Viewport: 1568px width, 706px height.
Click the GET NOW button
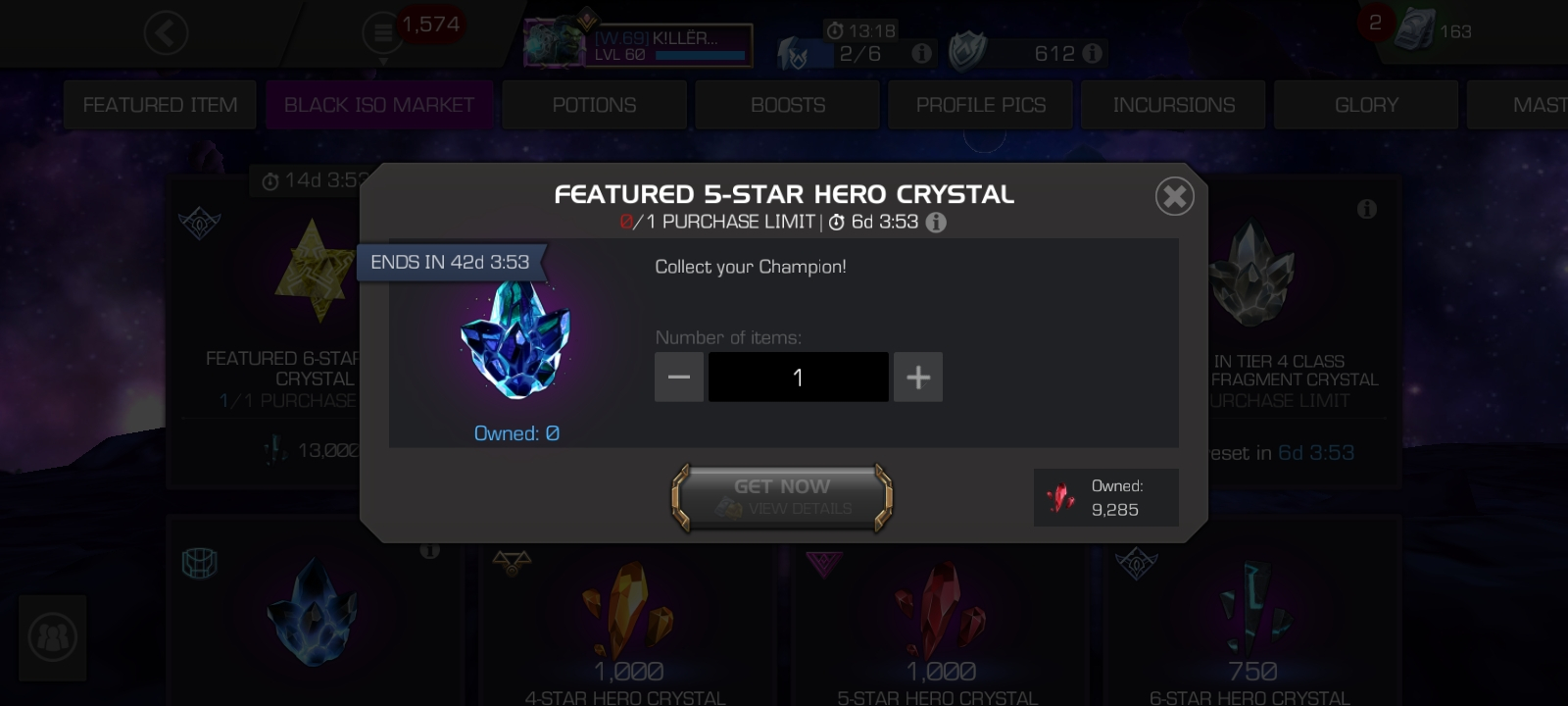782,497
